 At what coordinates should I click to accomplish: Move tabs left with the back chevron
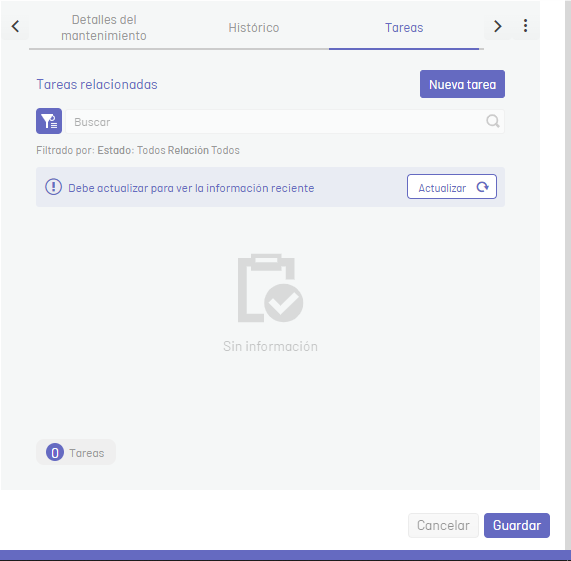click(15, 26)
